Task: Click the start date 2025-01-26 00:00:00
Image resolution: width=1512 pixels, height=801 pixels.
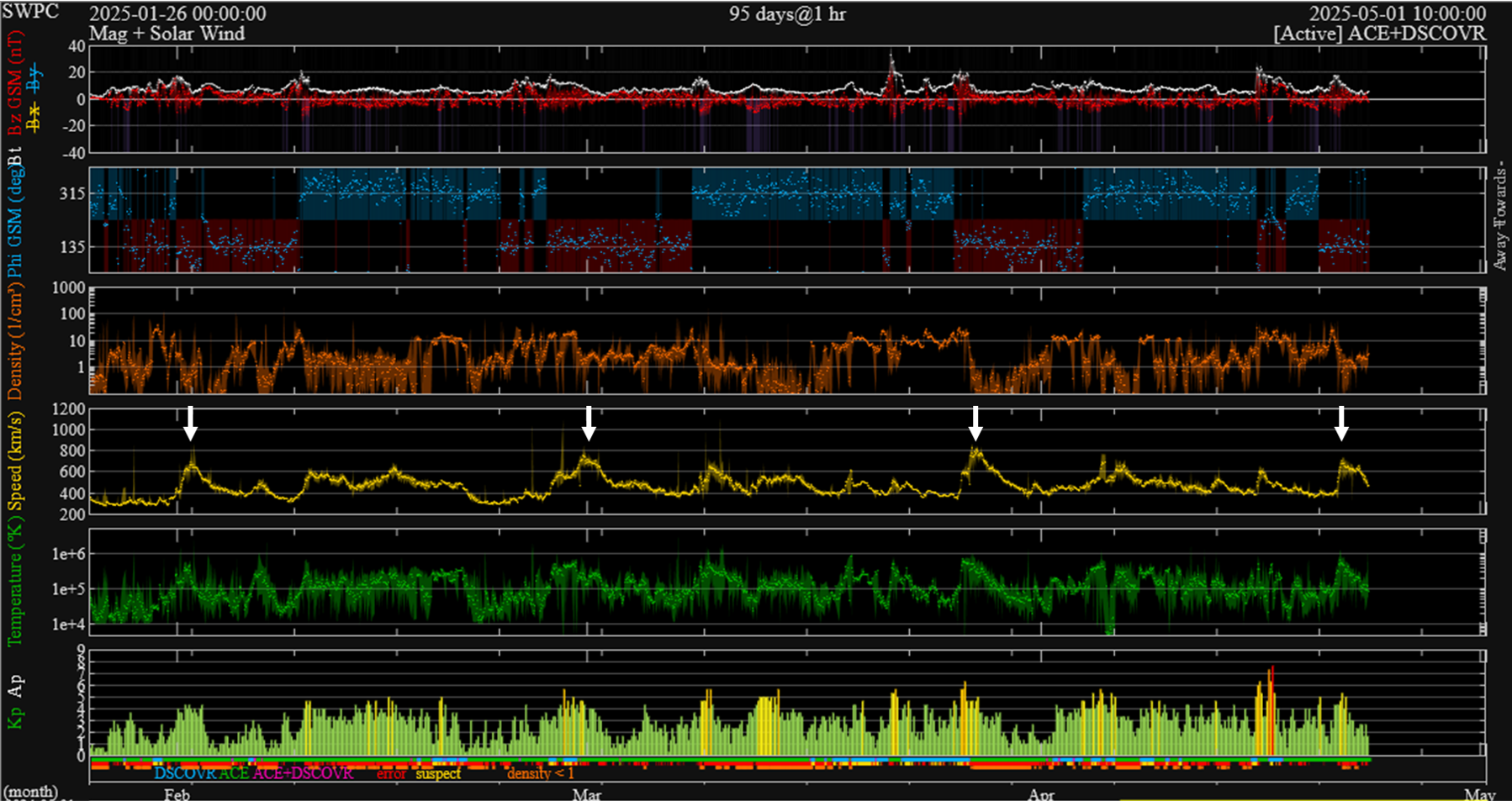Action: (177, 14)
